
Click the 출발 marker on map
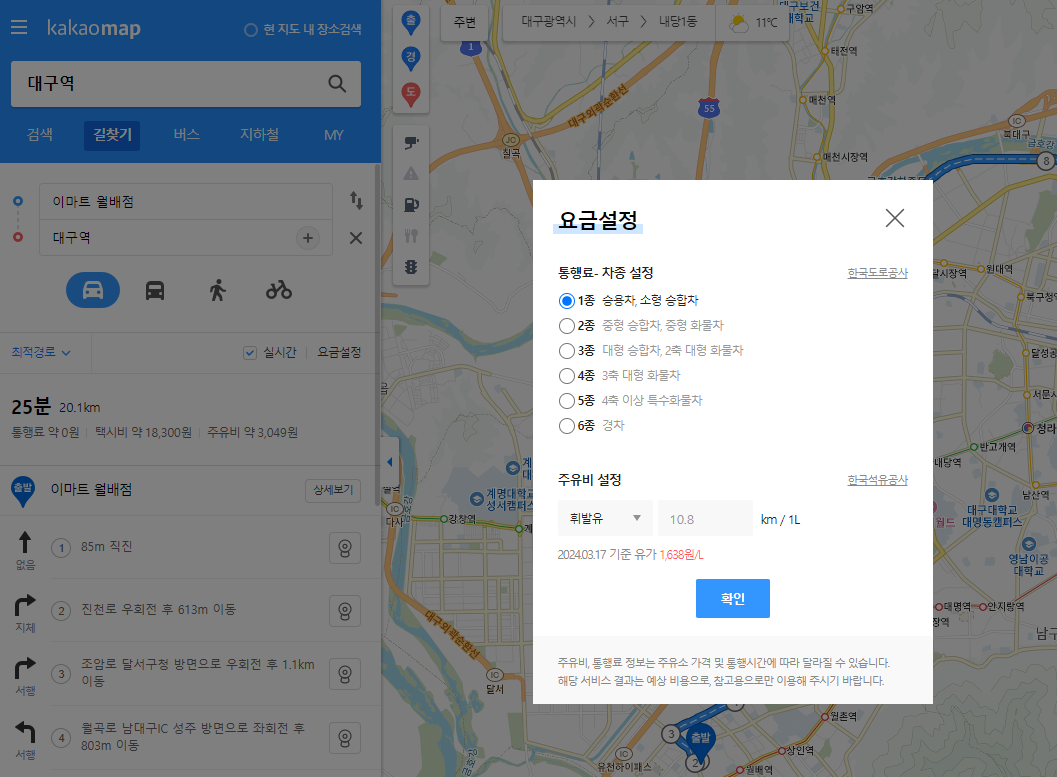(x=700, y=745)
